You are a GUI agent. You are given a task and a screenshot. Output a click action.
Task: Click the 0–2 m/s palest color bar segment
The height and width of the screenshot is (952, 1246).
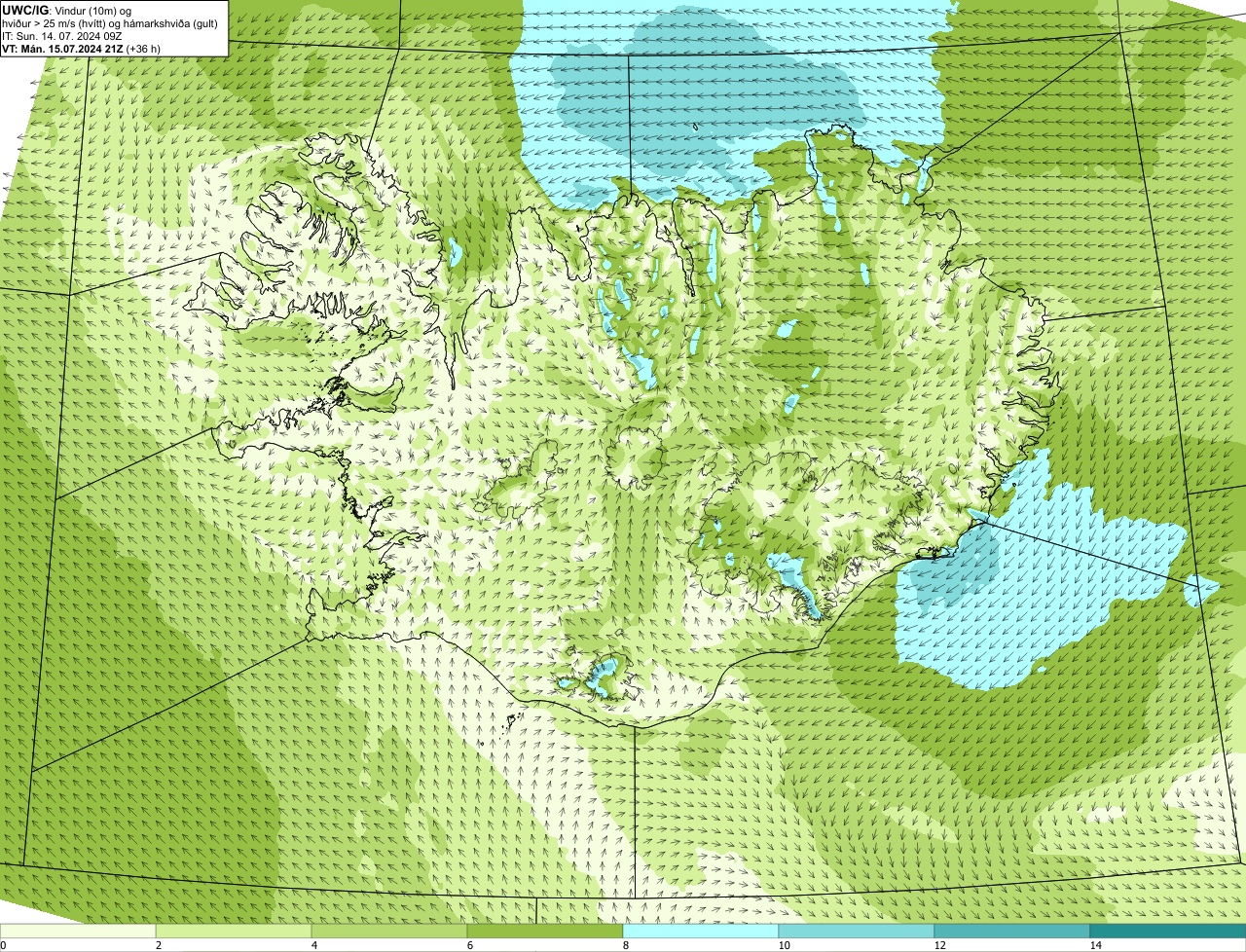pyautogui.click(x=78, y=932)
